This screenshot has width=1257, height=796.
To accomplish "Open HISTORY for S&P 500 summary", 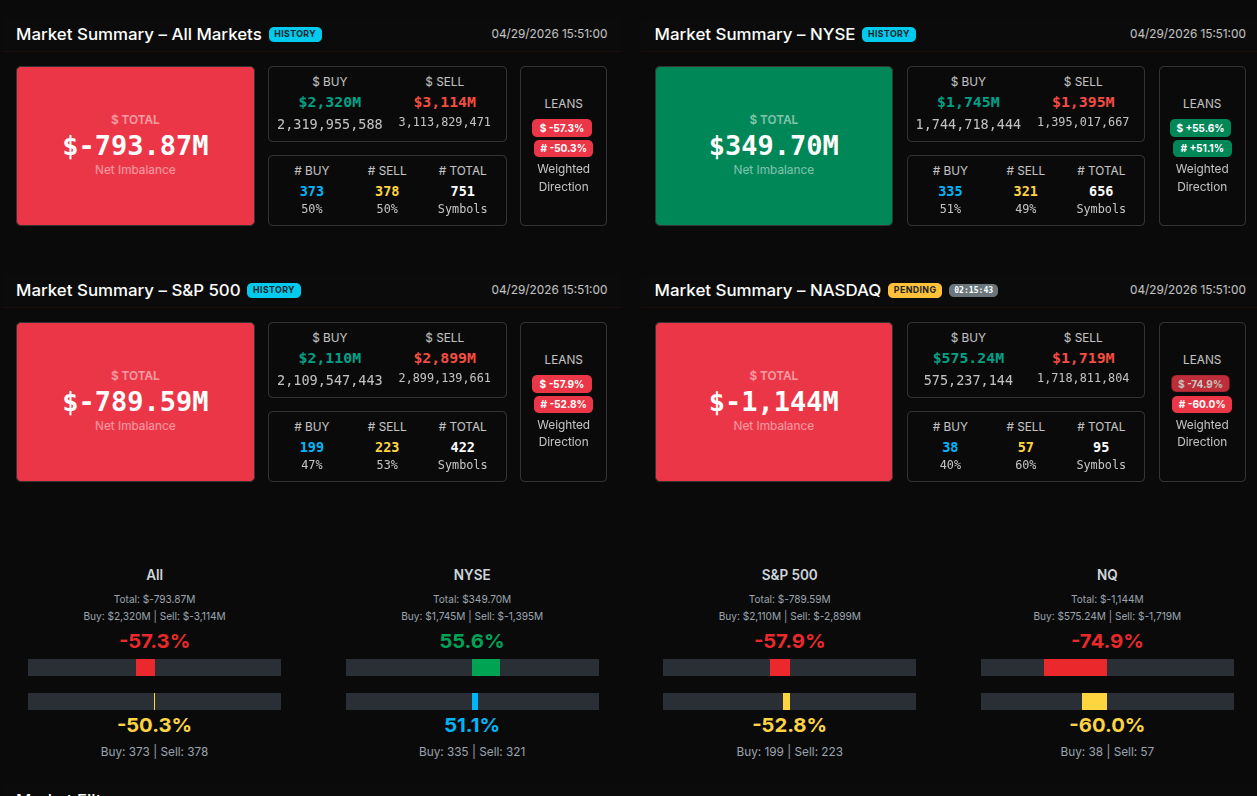I will [273, 290].
